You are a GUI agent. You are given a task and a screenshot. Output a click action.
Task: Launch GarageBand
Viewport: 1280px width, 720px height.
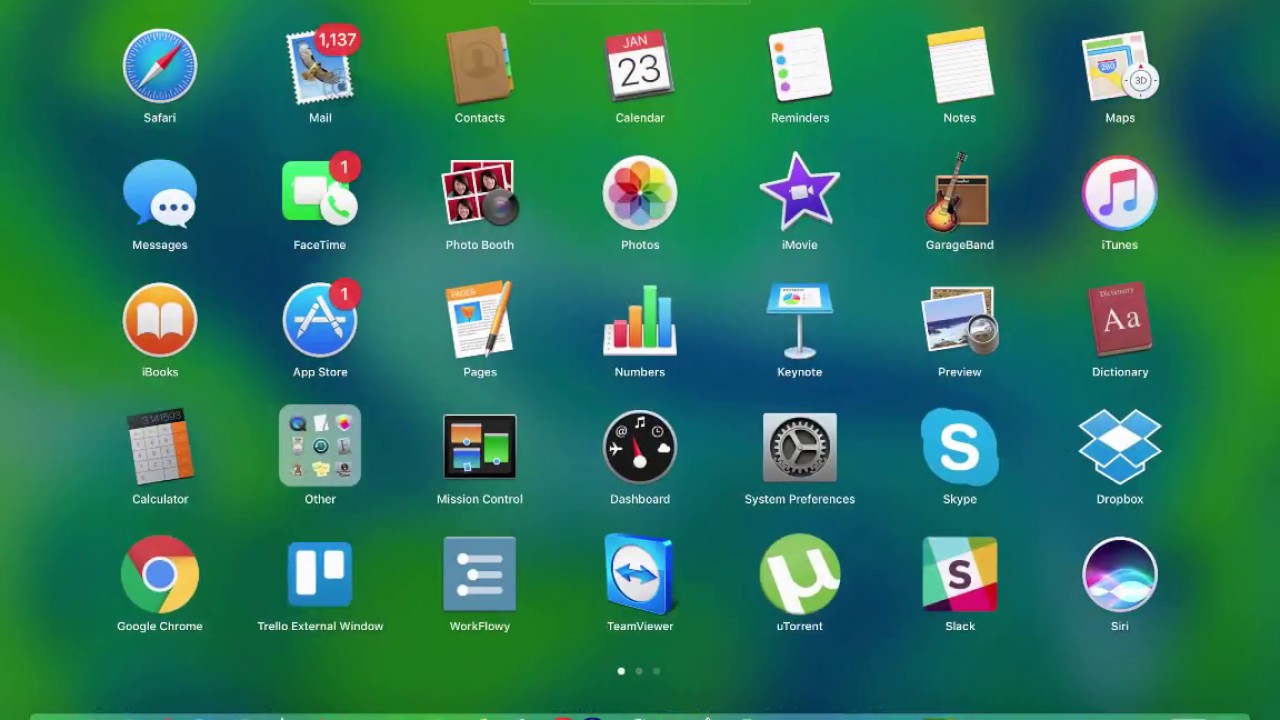(960, 193)
